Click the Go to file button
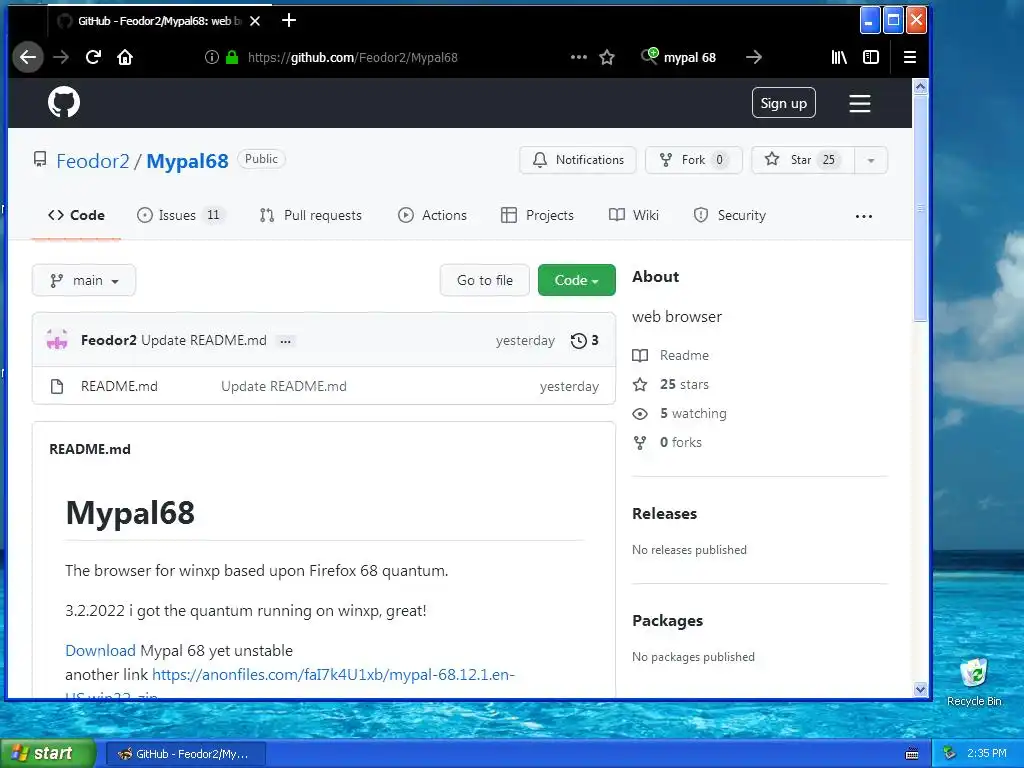This screenshot has height=768, width=1024. coord(485,280)
